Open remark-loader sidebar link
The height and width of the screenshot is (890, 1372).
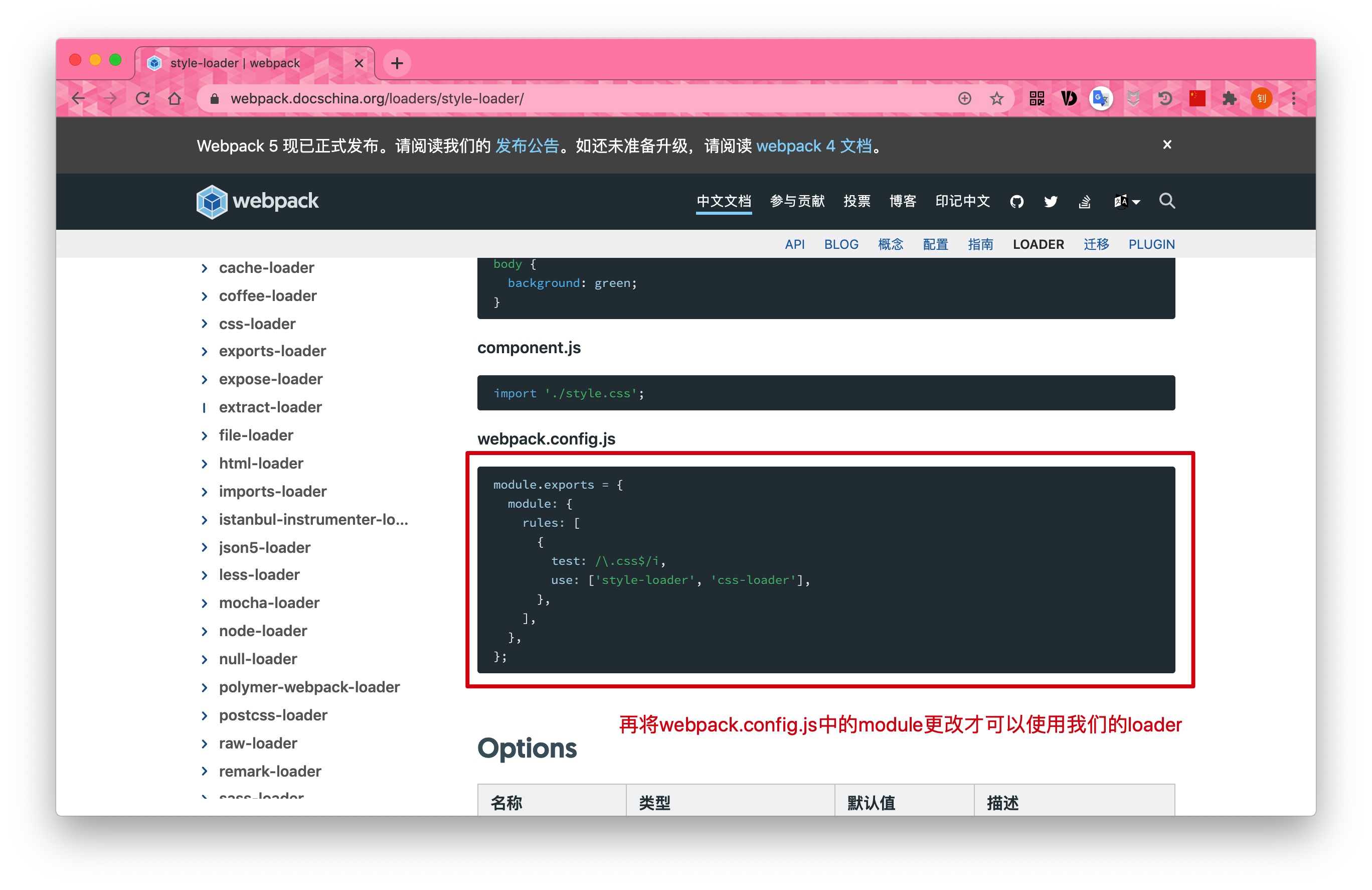(270, 771)
